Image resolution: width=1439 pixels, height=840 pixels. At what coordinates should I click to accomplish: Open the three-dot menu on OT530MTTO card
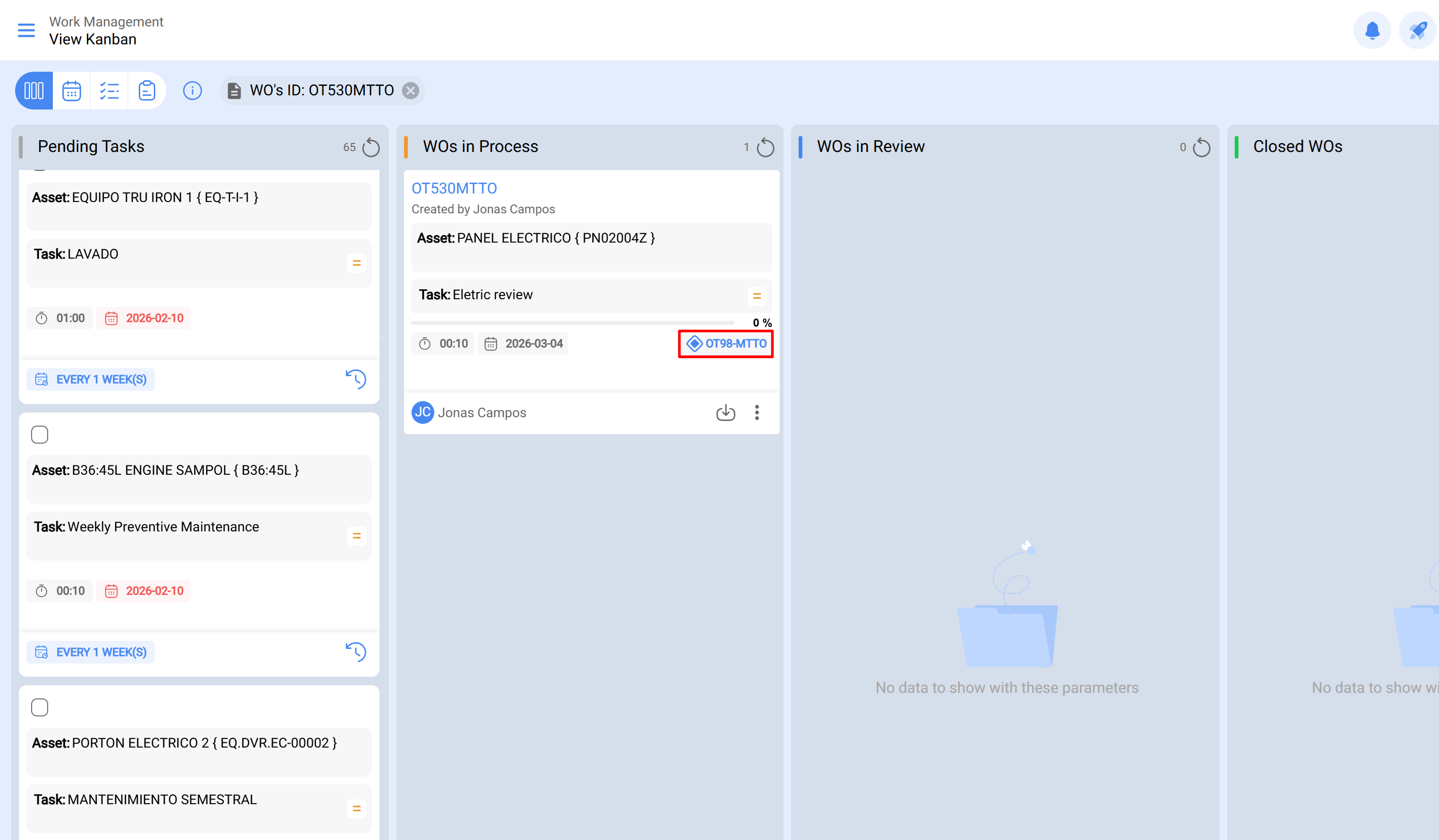[757, 412]
